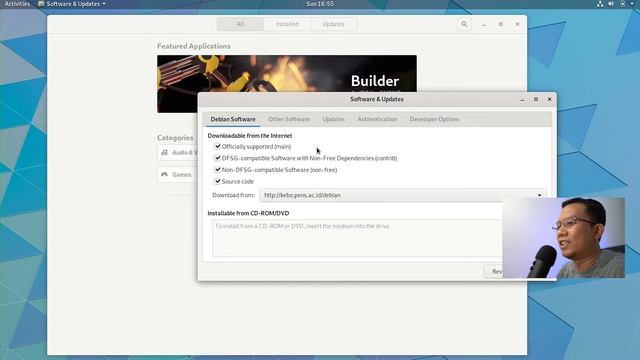This screenshot has width=640, height=360.
Task: Toggle the Source code checkbox
Action: click(x=217, y=181)
